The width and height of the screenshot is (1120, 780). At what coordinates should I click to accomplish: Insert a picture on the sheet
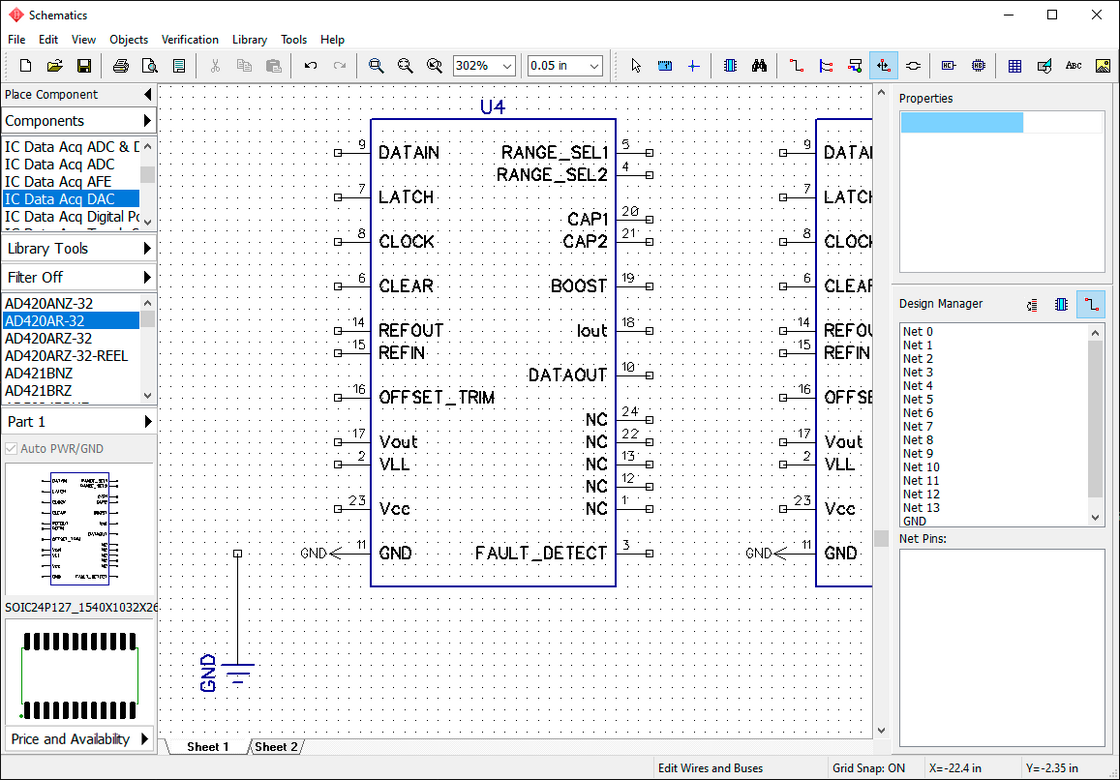tap(1102, 66)
